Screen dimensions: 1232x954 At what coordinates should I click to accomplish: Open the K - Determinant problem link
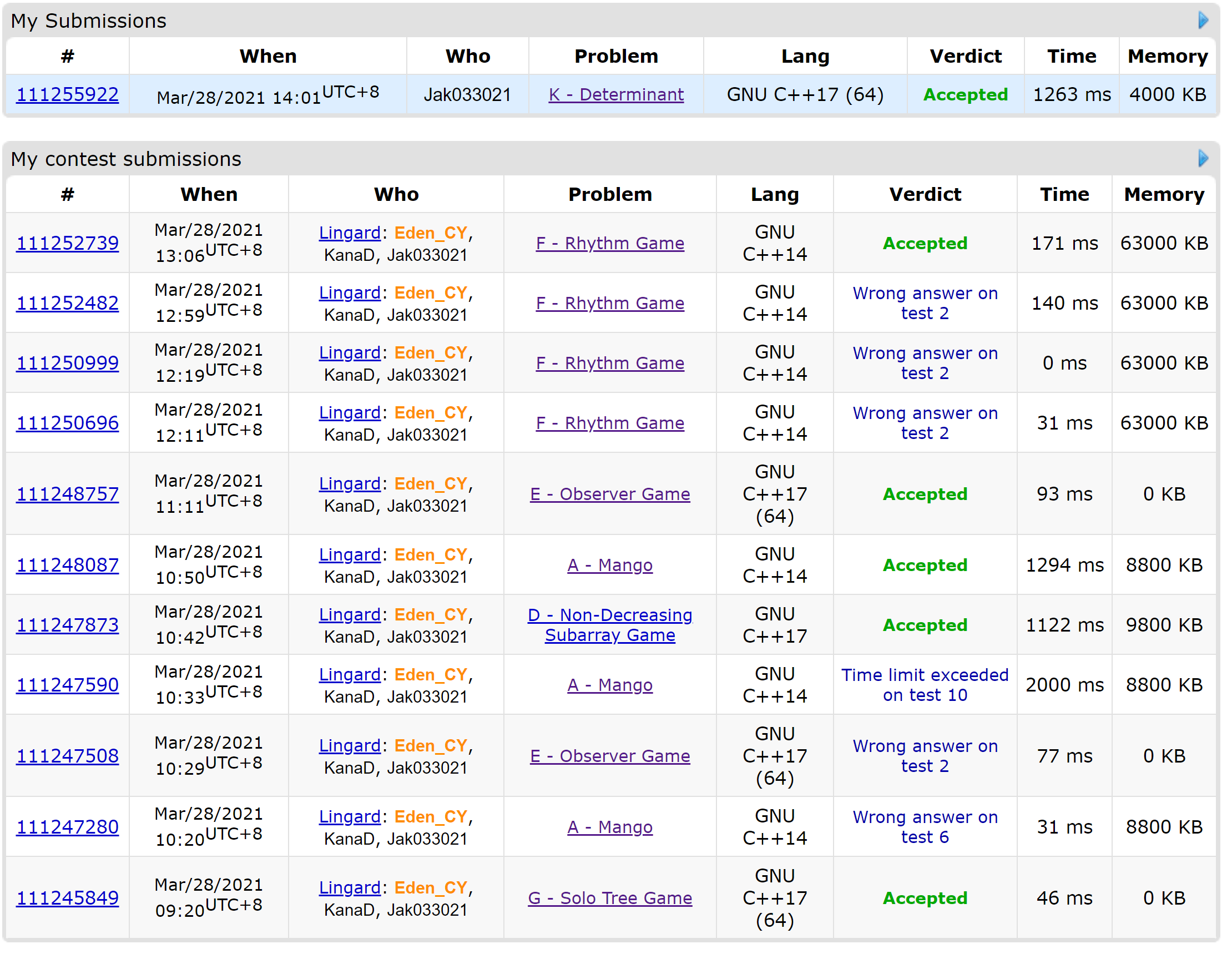point(616,94)
